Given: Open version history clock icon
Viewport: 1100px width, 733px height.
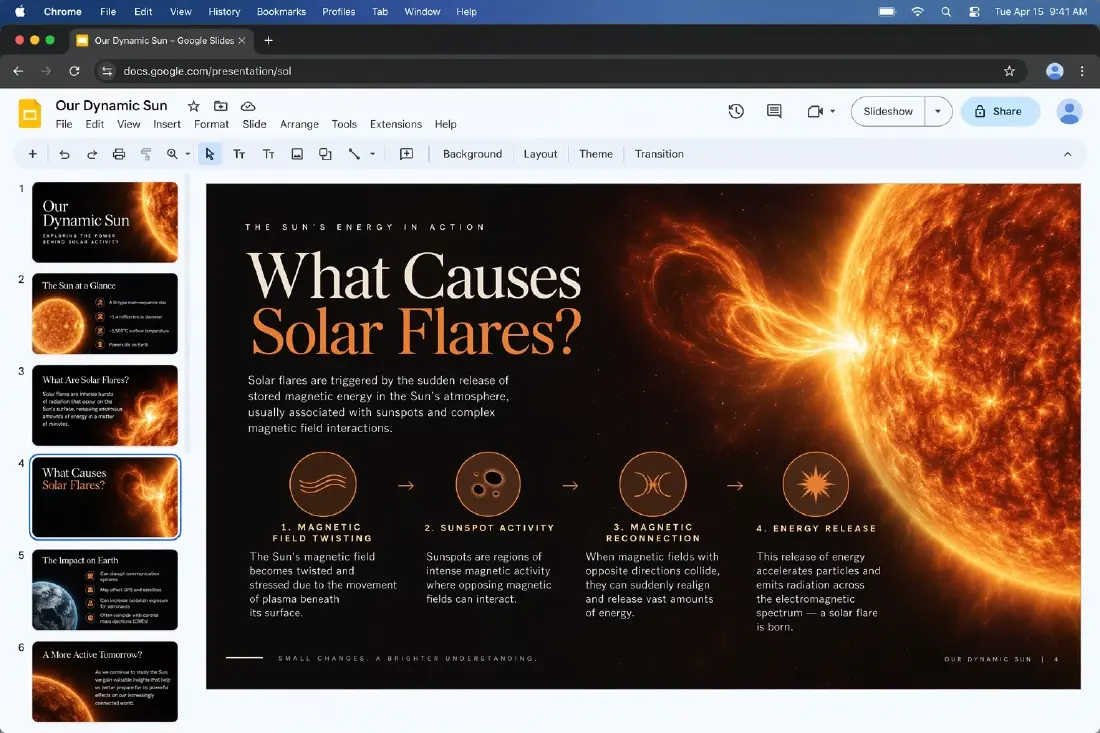Looking at the screenshot, I should coord(736,111).
